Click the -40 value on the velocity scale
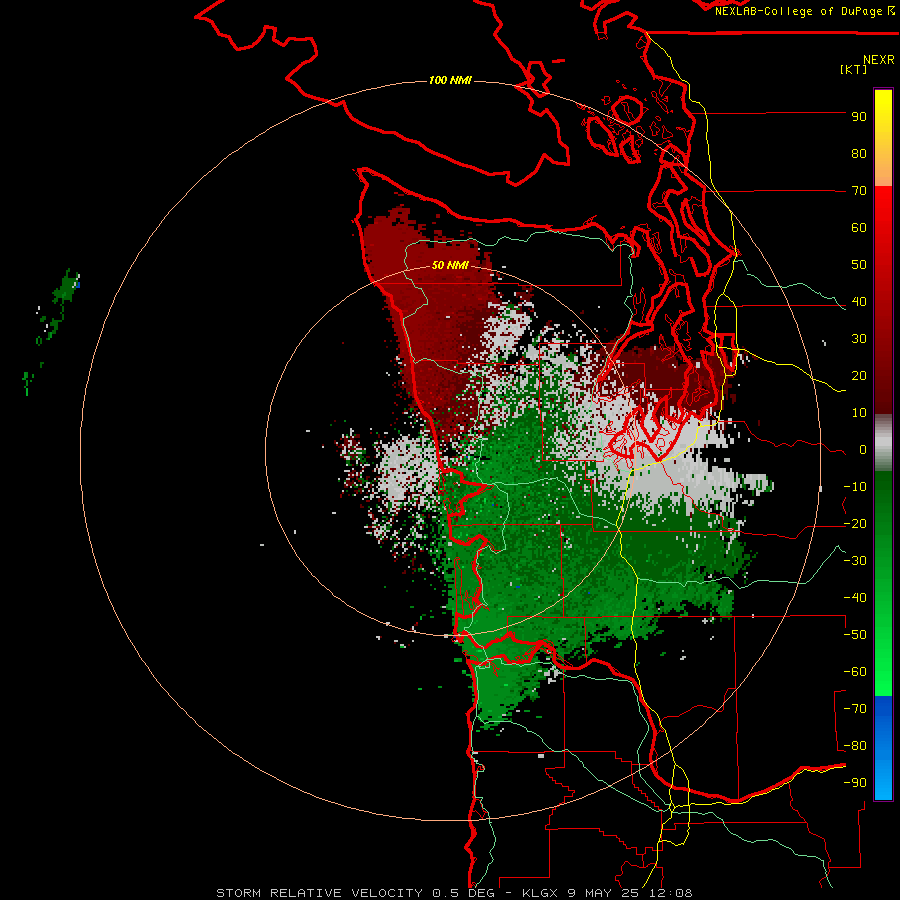The height and width of the screenshot is (900, 900). tap(855, 598)
